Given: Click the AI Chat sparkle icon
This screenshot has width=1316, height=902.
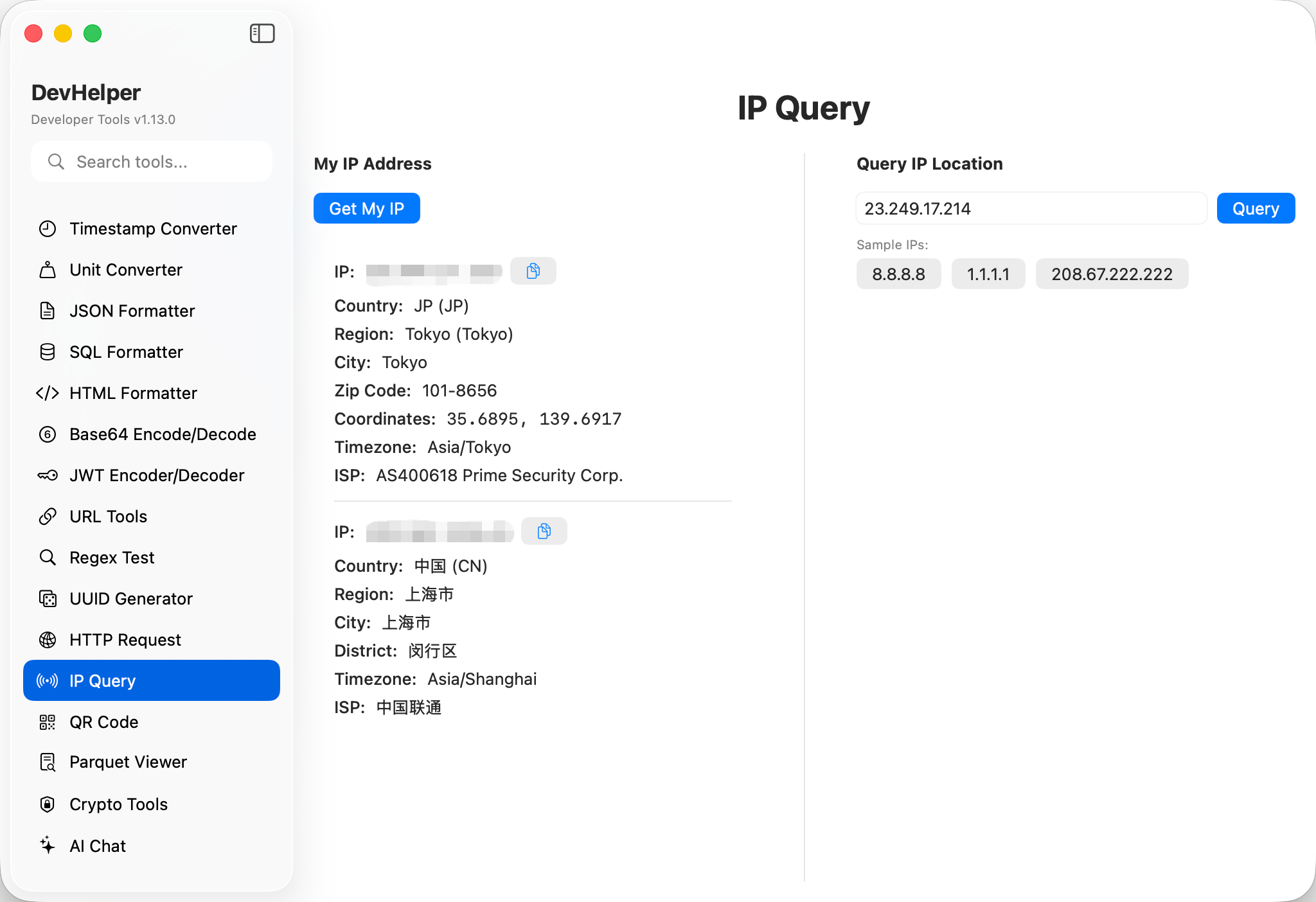Looking at the screenshot, I should point(48,845).
